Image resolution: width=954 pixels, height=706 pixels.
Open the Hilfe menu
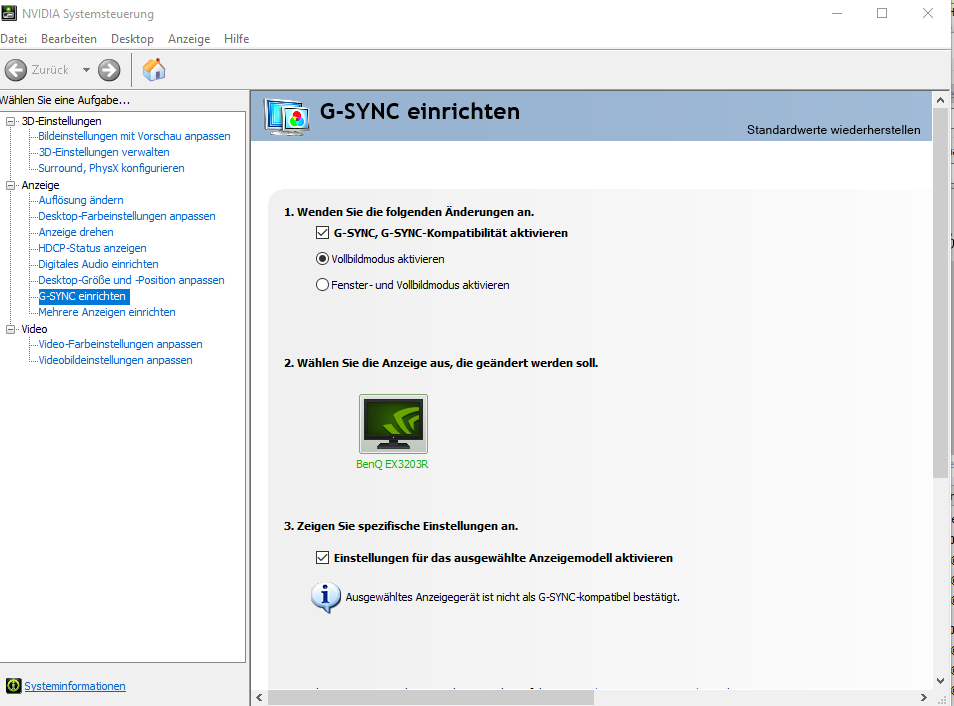(236, 39)
